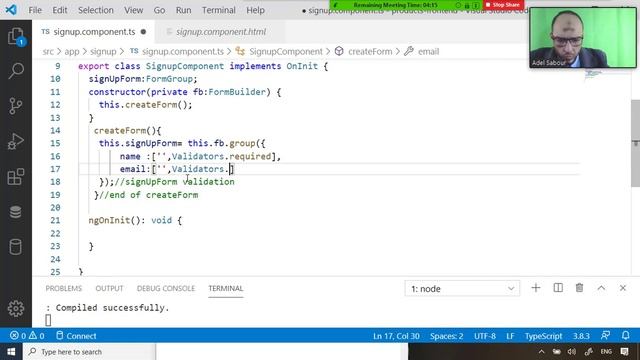
Task: Switch to signup.component.ts tab
Action: coord(94,32)
